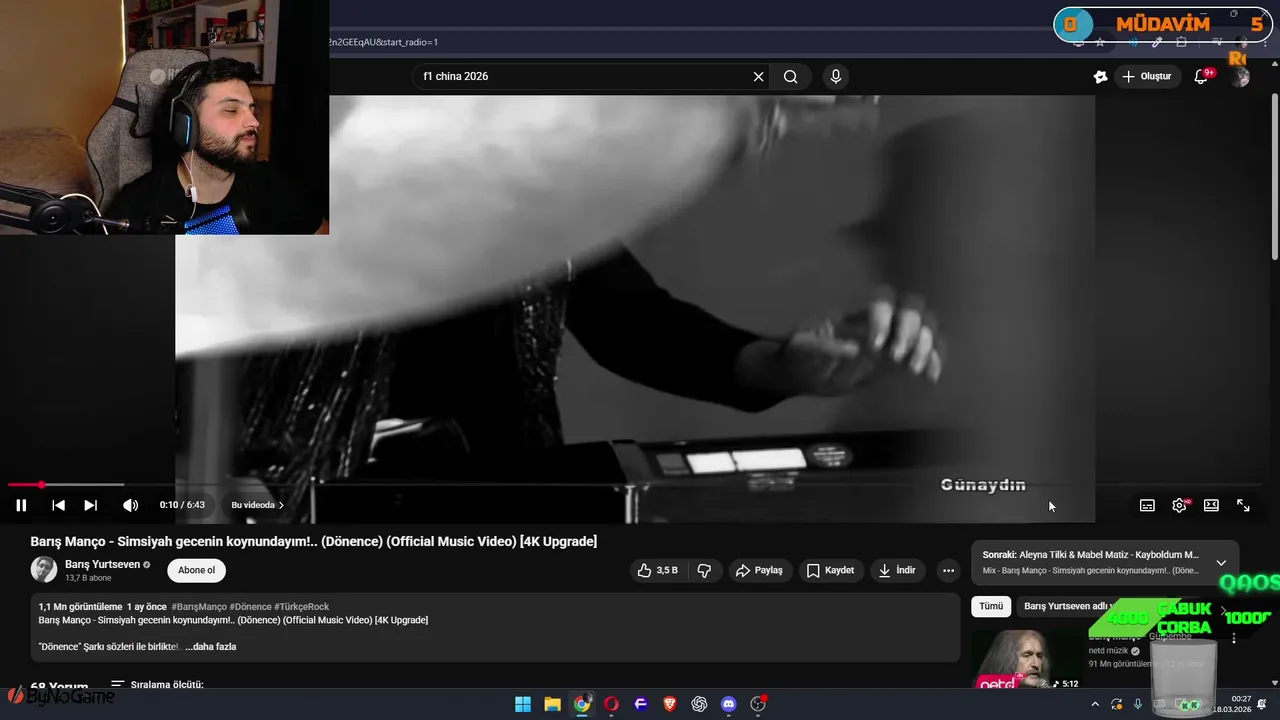Screen dimensions: 1280x720
Task: Download video with İndir button
Action: pos(897,570)
